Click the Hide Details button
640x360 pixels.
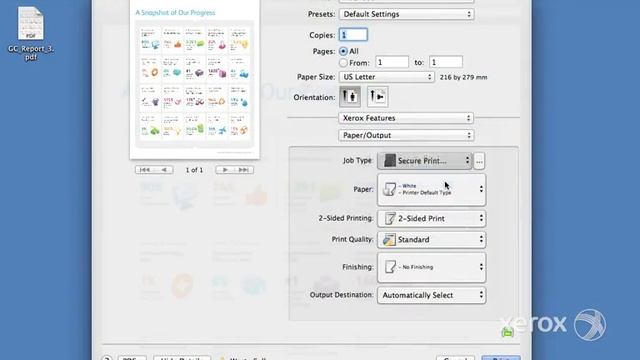click(182, 358)
